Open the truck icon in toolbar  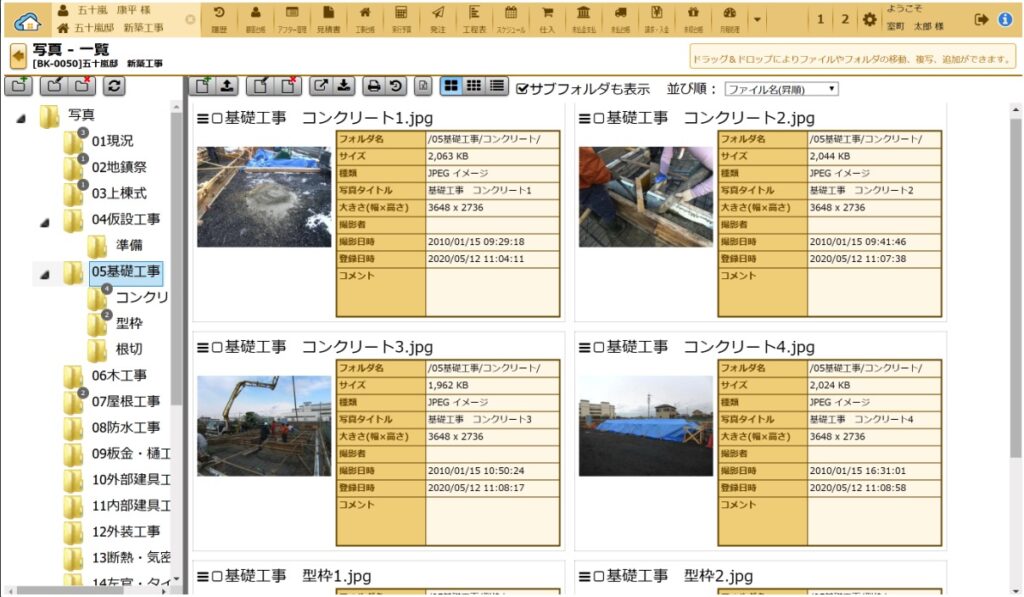(x=620, y=20)
